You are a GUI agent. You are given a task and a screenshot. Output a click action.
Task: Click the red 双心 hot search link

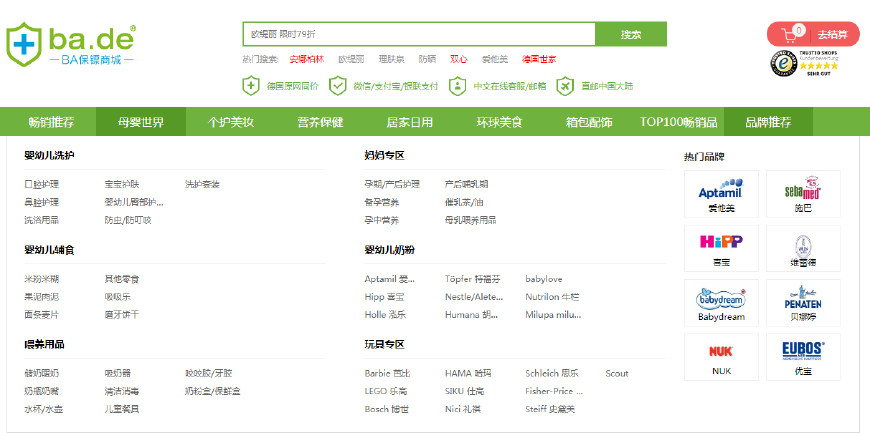[x=458, y=59]
